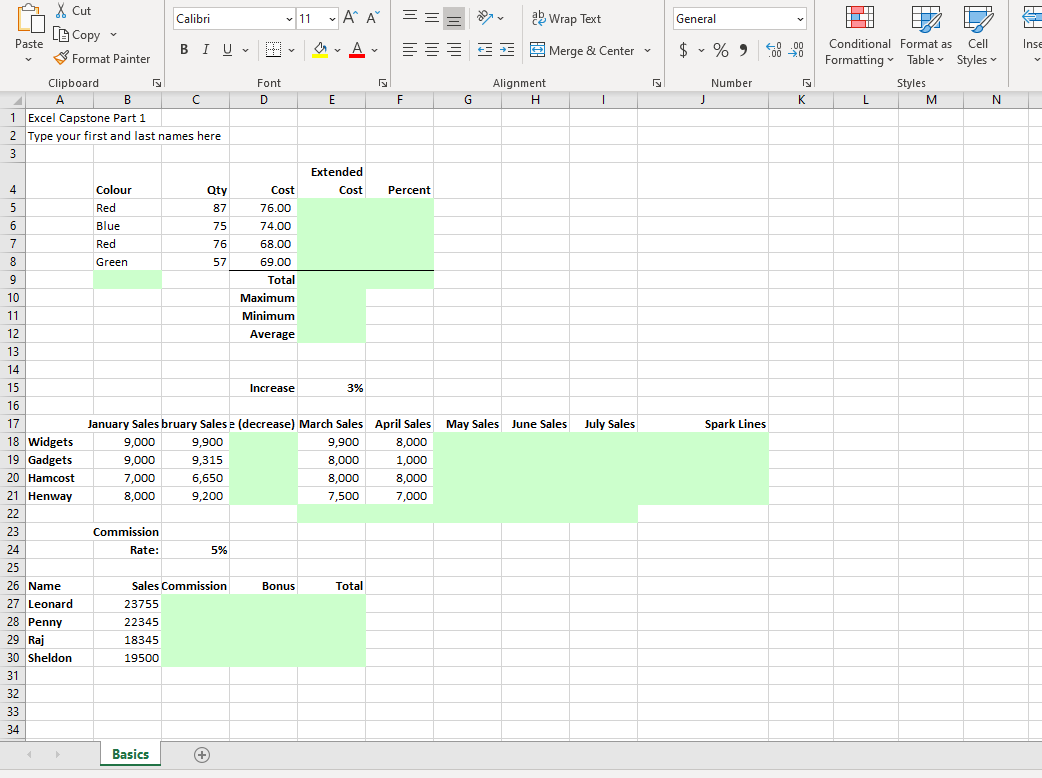1042x778 pixels.
Task: Expand Fill Color dropdown arrow
Action: [x=338, y=50]
